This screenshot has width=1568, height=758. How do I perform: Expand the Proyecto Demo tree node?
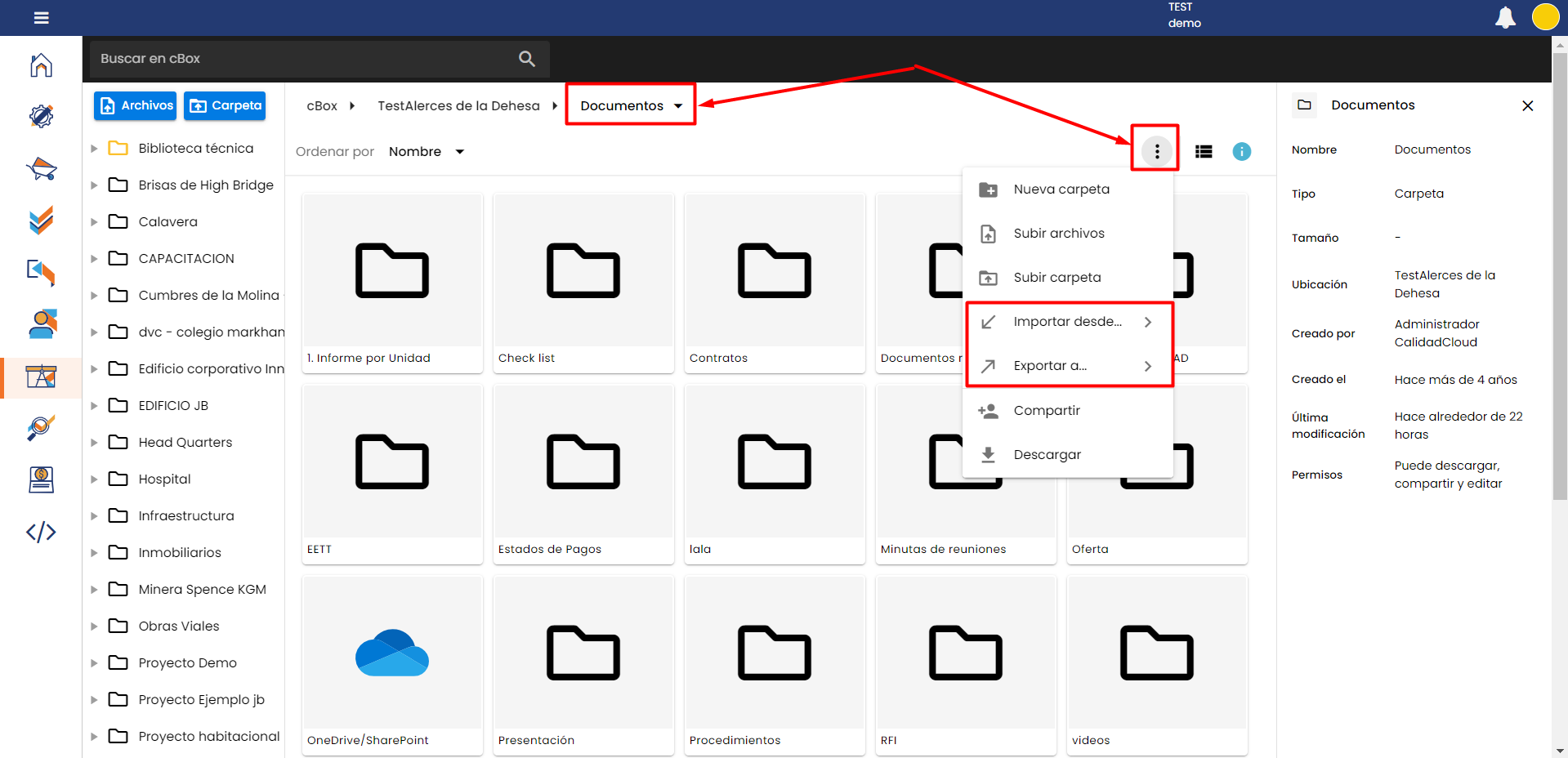pyautogui.click(x=94, y=663)
